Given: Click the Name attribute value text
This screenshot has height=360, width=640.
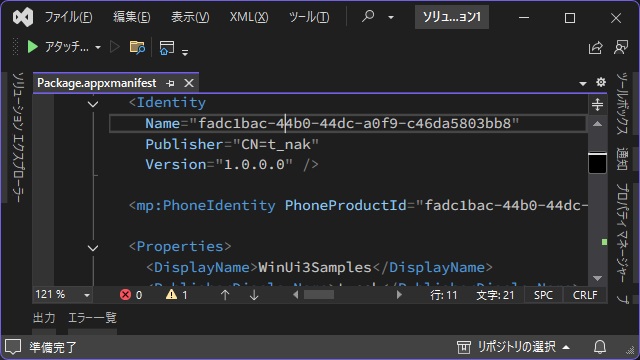Looking at the screenshot, I should pos(354,123).
